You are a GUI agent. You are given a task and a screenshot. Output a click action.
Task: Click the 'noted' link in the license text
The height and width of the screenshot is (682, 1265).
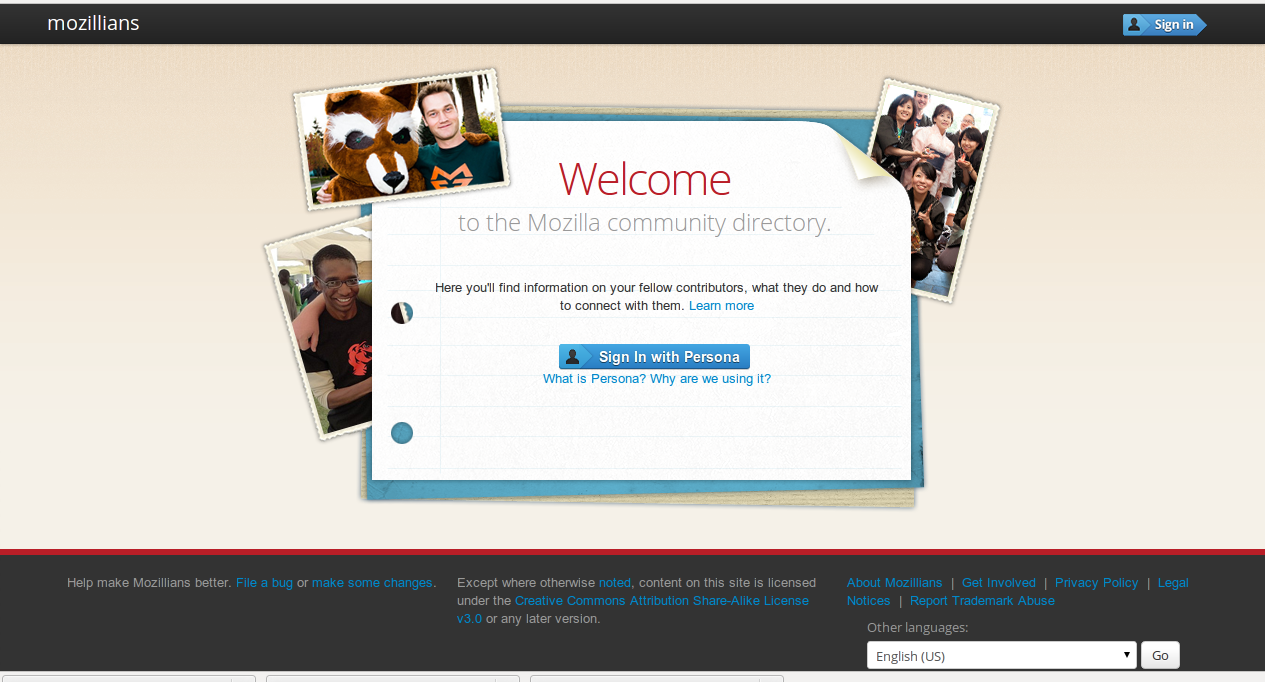pos(615,583)
